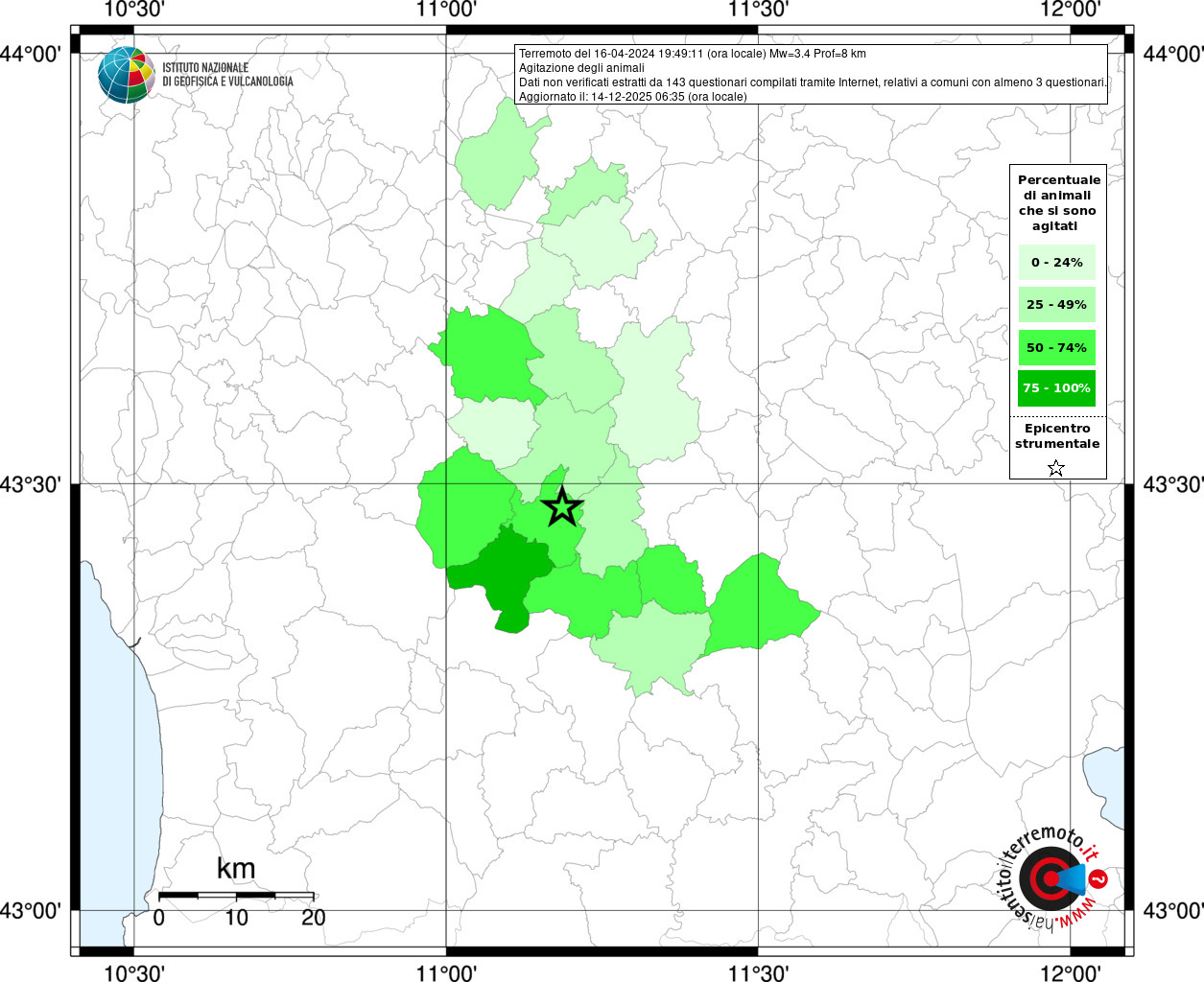Click the 'km' scale bar label

click(236, 869)
